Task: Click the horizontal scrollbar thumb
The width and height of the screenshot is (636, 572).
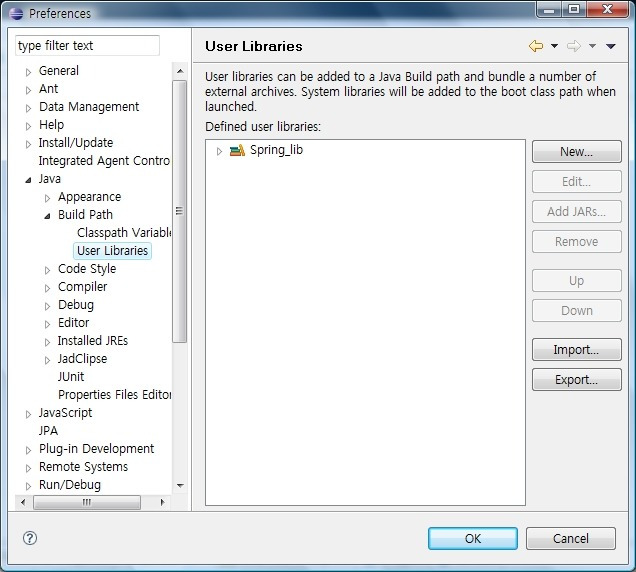Action: 87,502
